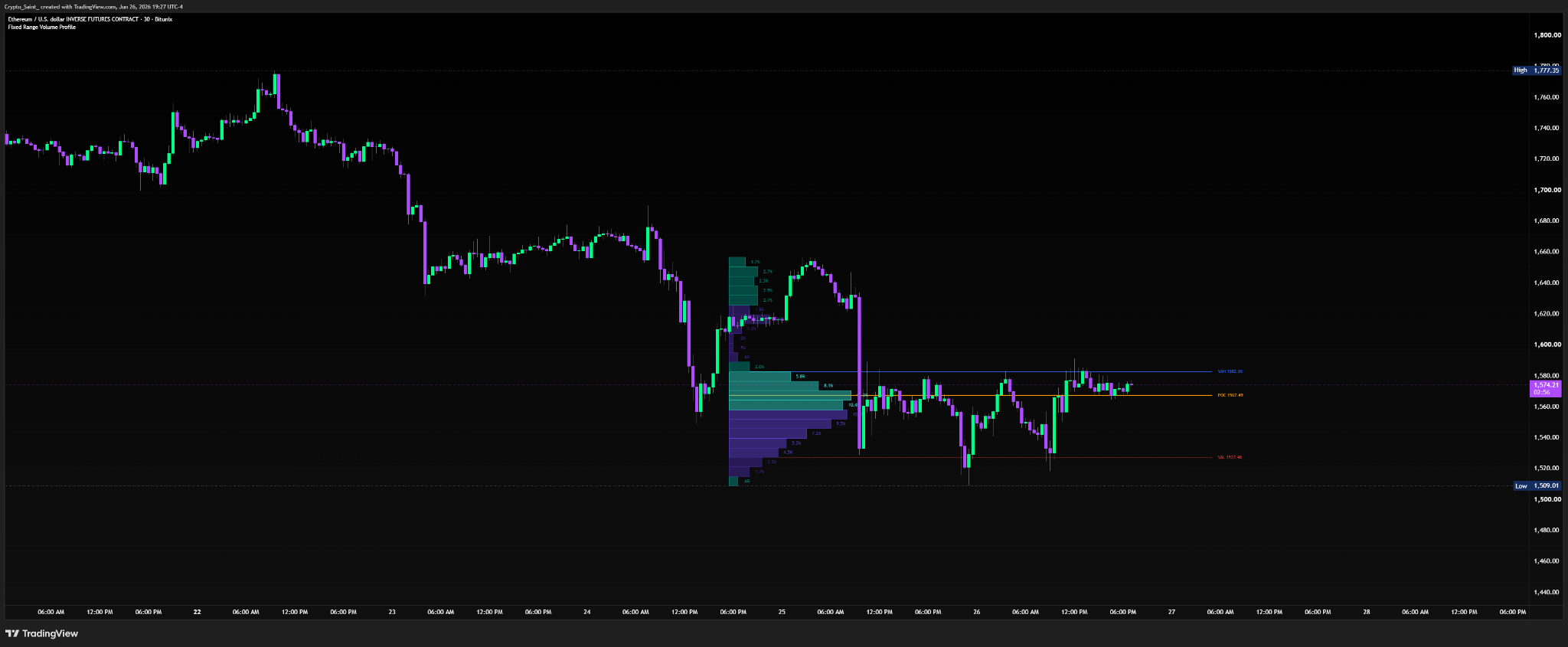Viewport: 1568px width, 647px height.
Task: Click the 9.2% volume profile bar
Action: tap(780, 424)
